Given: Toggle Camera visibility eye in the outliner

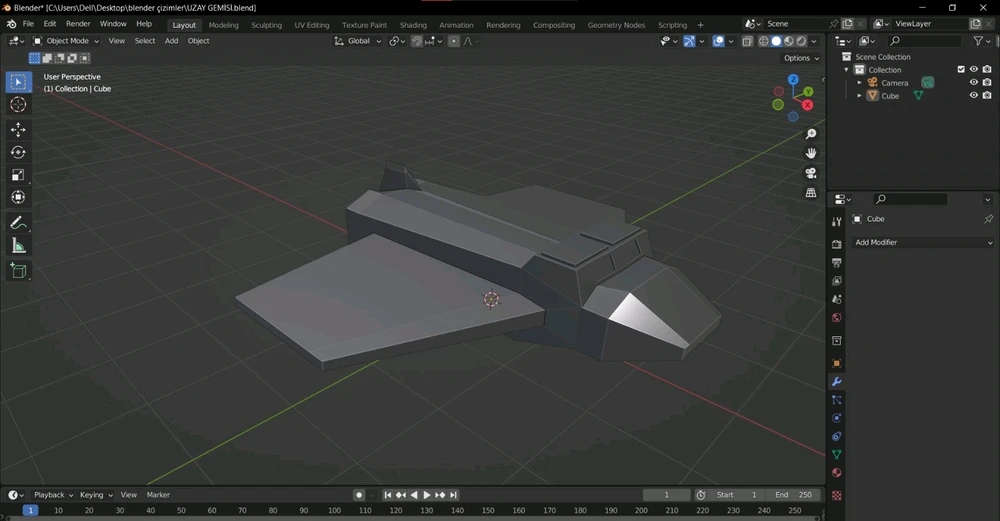Looking at the screenshot, I should pos(973,83).
